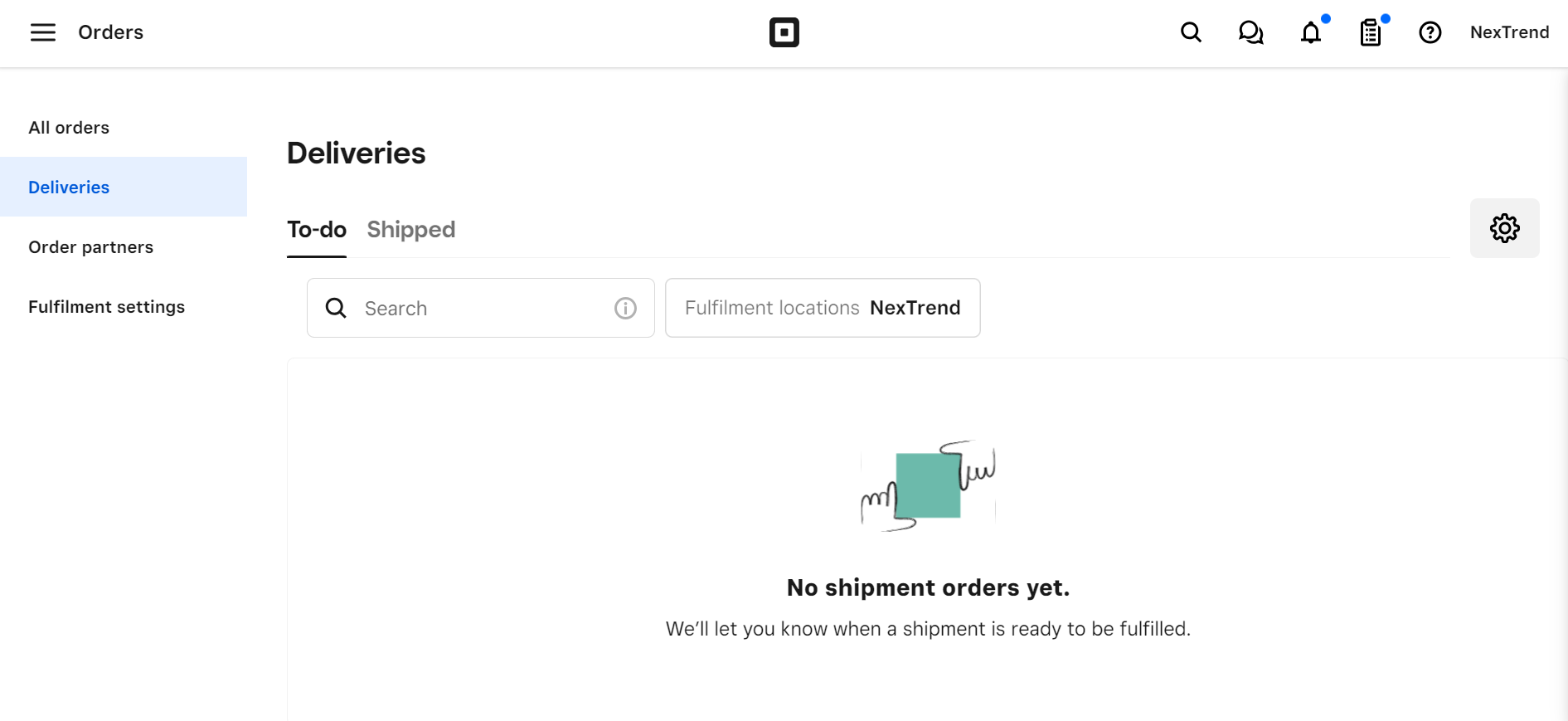Click the magnifier inside the Search field

pos(336,308)
